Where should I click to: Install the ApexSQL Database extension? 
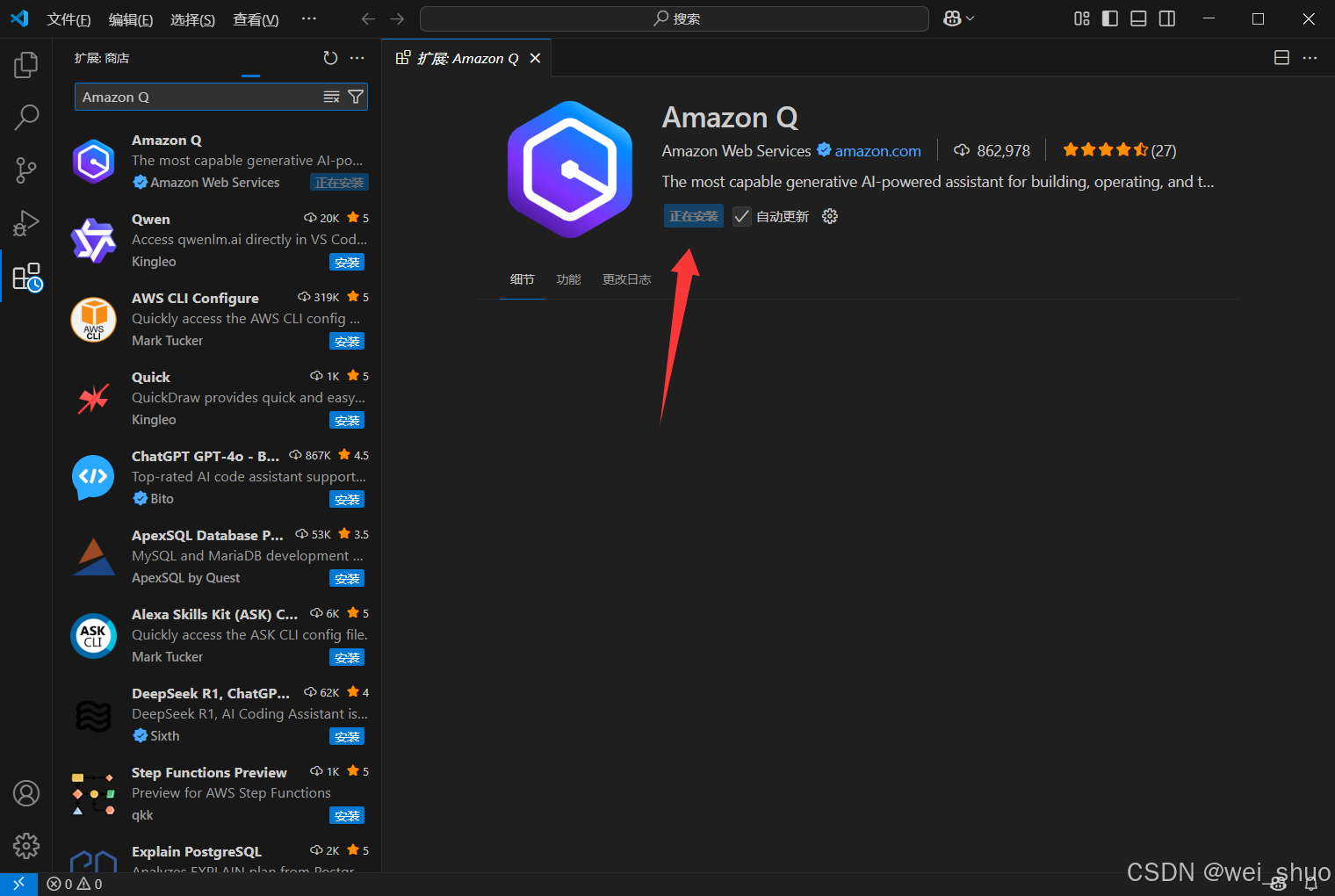pos(347,579)
